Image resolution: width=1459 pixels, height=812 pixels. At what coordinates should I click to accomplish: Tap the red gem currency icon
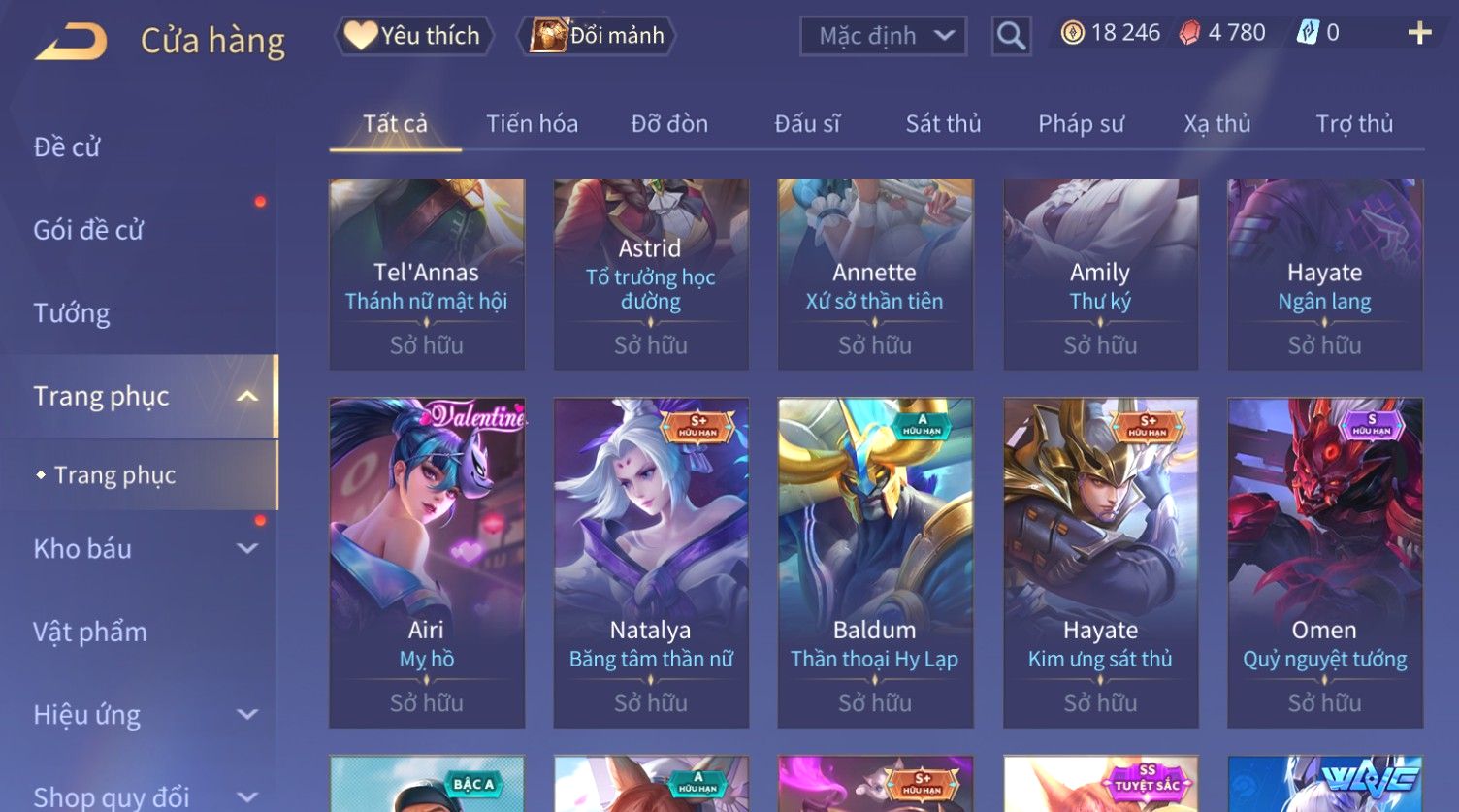click(1189, 33)
